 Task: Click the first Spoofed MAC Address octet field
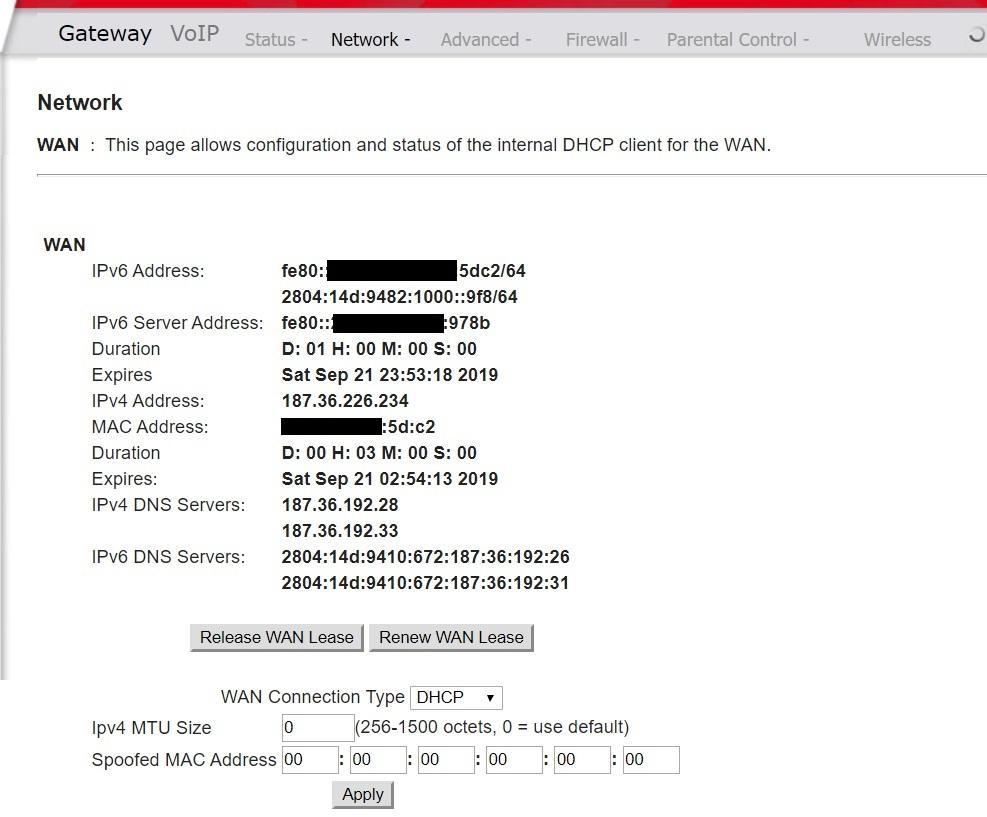pos(310,760)
